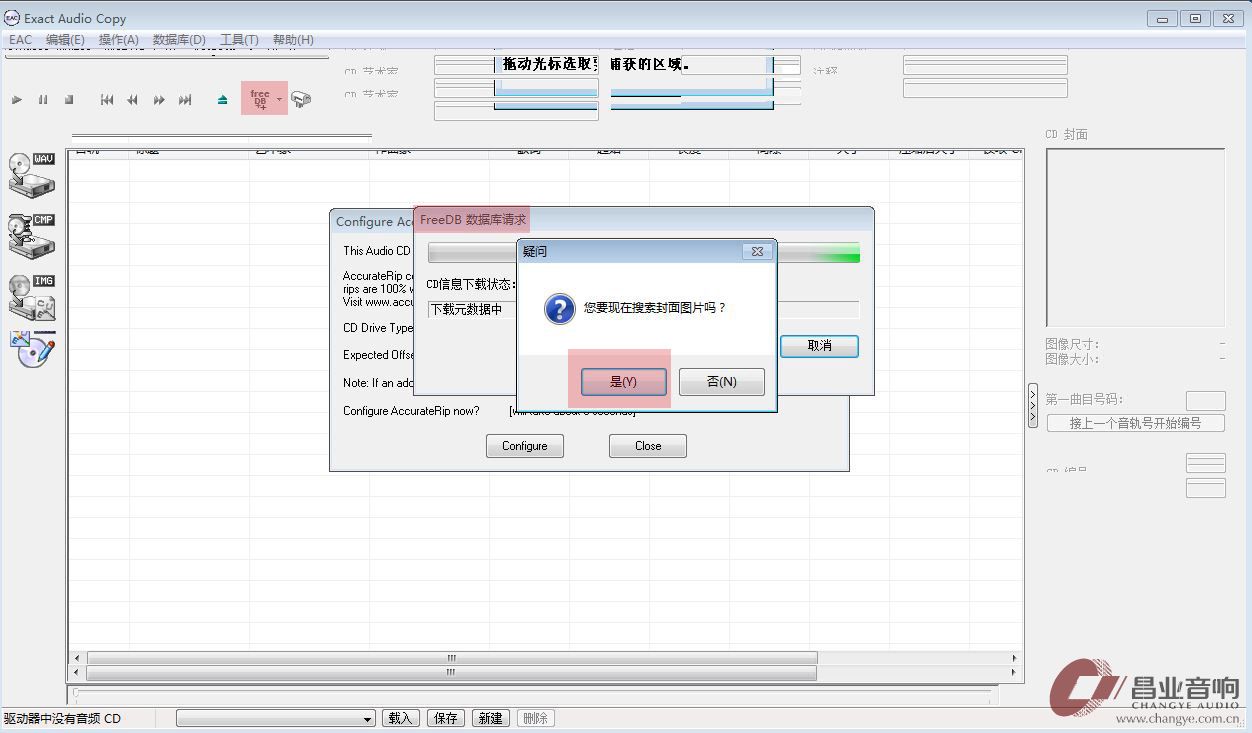
Task: Click the 图像尺寸 label
Action: (x=1072, y=344)
